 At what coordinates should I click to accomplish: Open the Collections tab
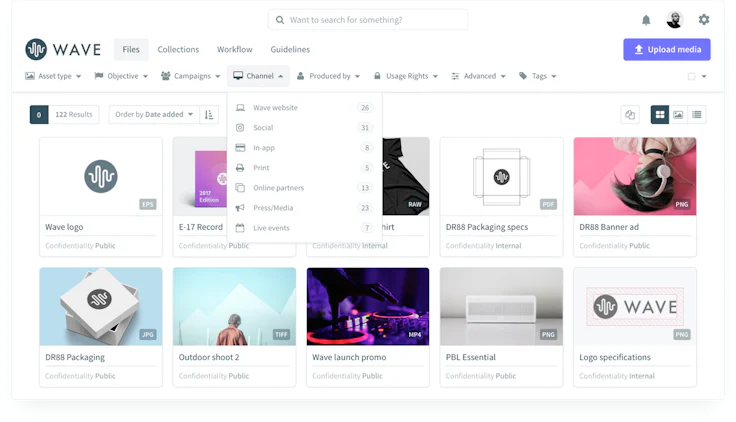178,49
